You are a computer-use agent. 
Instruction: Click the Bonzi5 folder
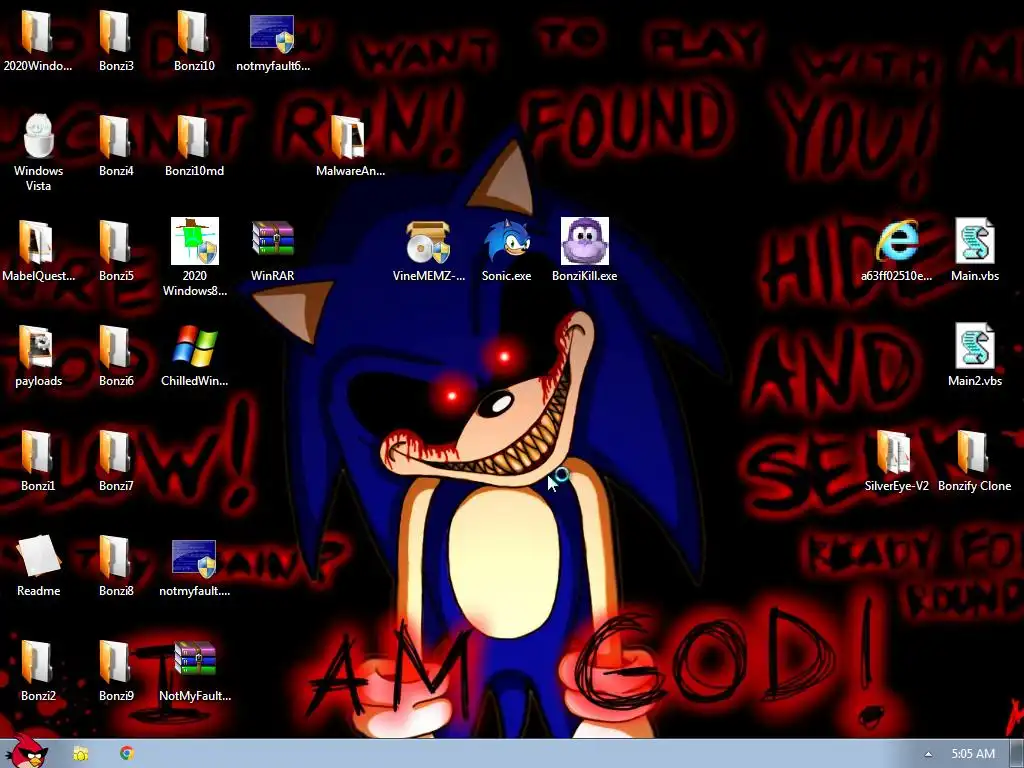coord(116,242)
